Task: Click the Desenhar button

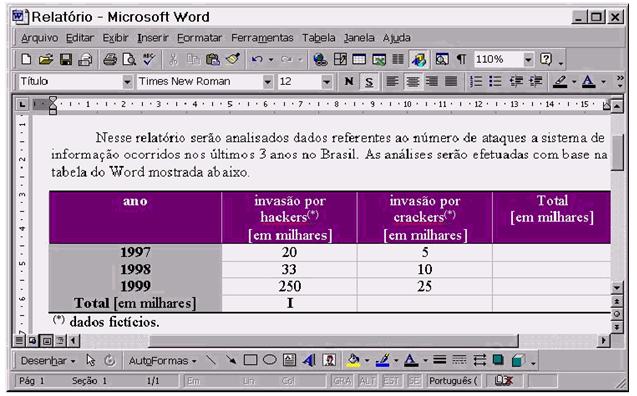Action: [48, 361]
